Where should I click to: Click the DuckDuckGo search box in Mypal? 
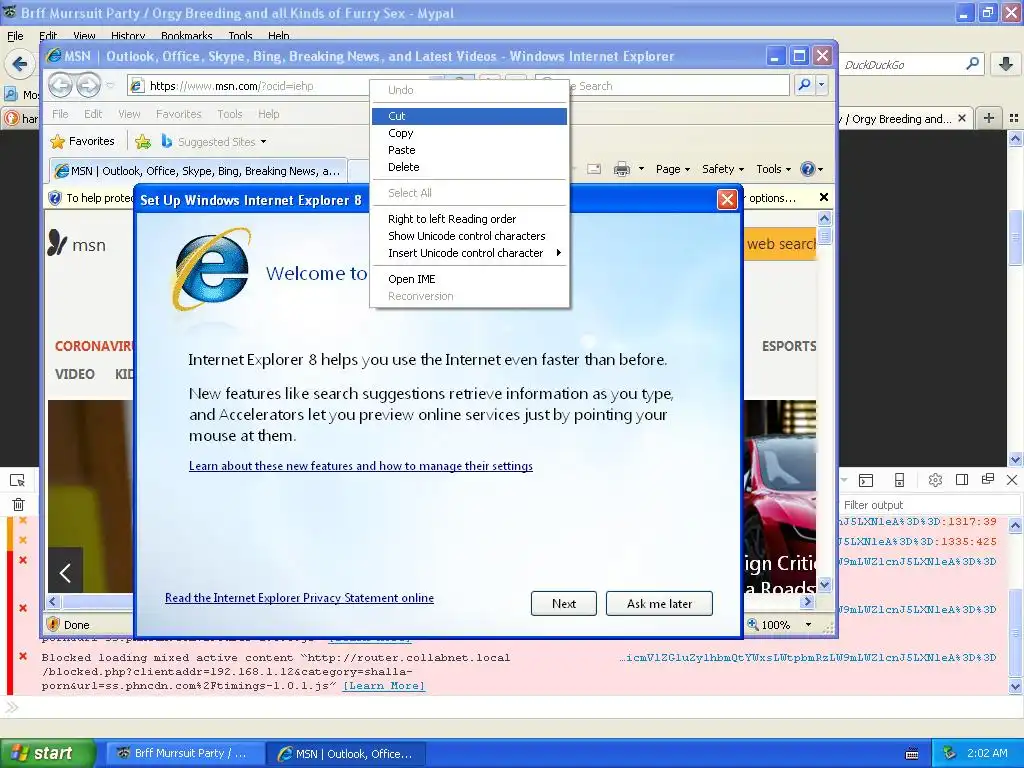pos(903,64)
